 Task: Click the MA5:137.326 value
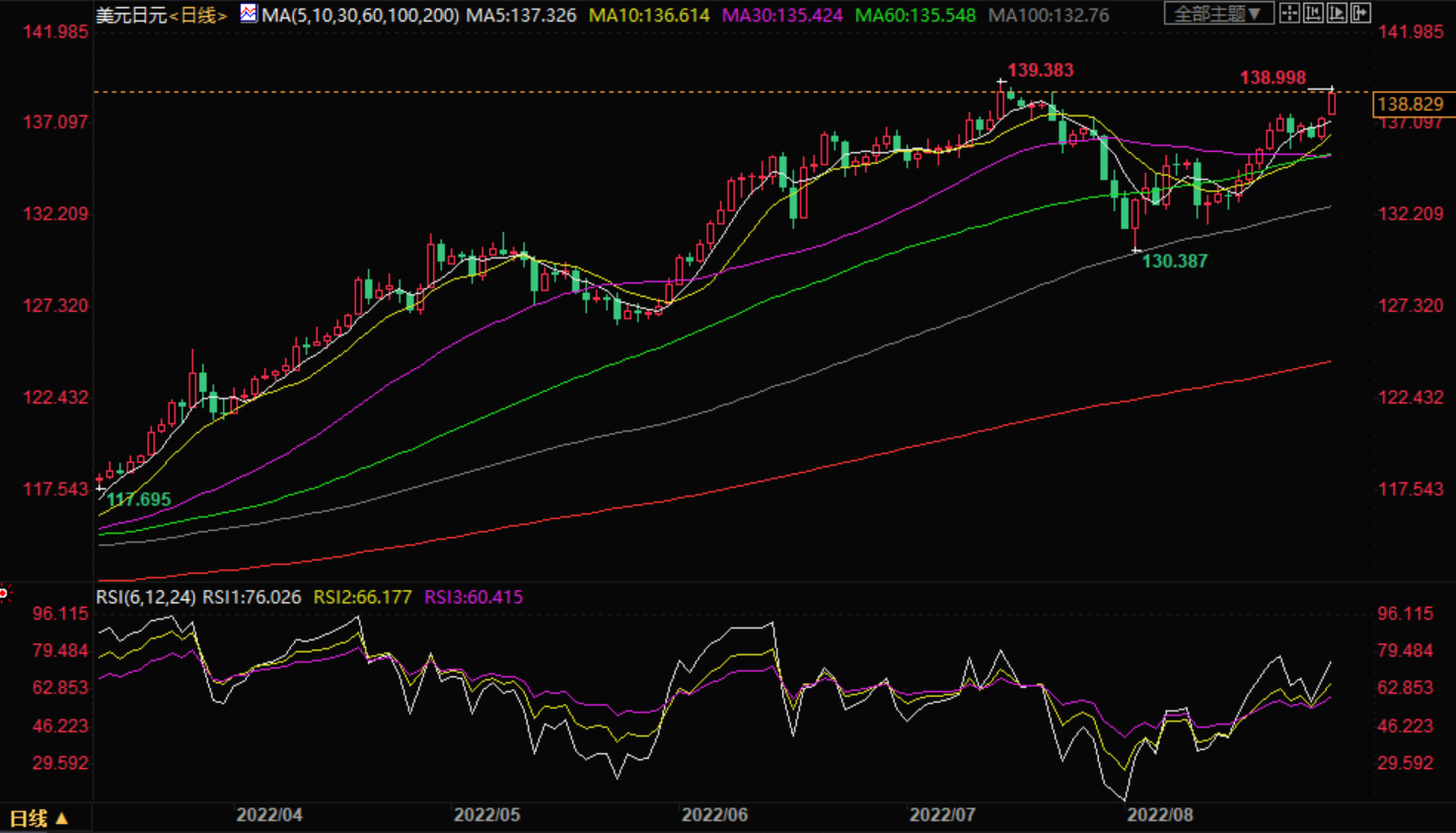pos(521,16)
